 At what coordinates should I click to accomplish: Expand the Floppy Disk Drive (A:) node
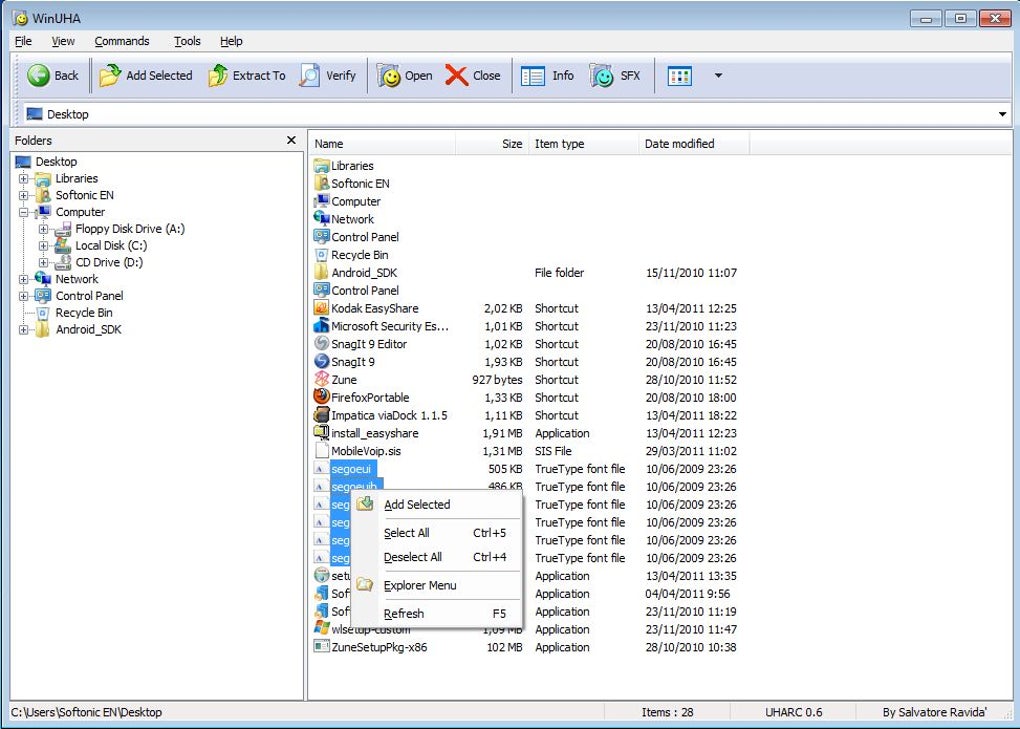[44, 229]
